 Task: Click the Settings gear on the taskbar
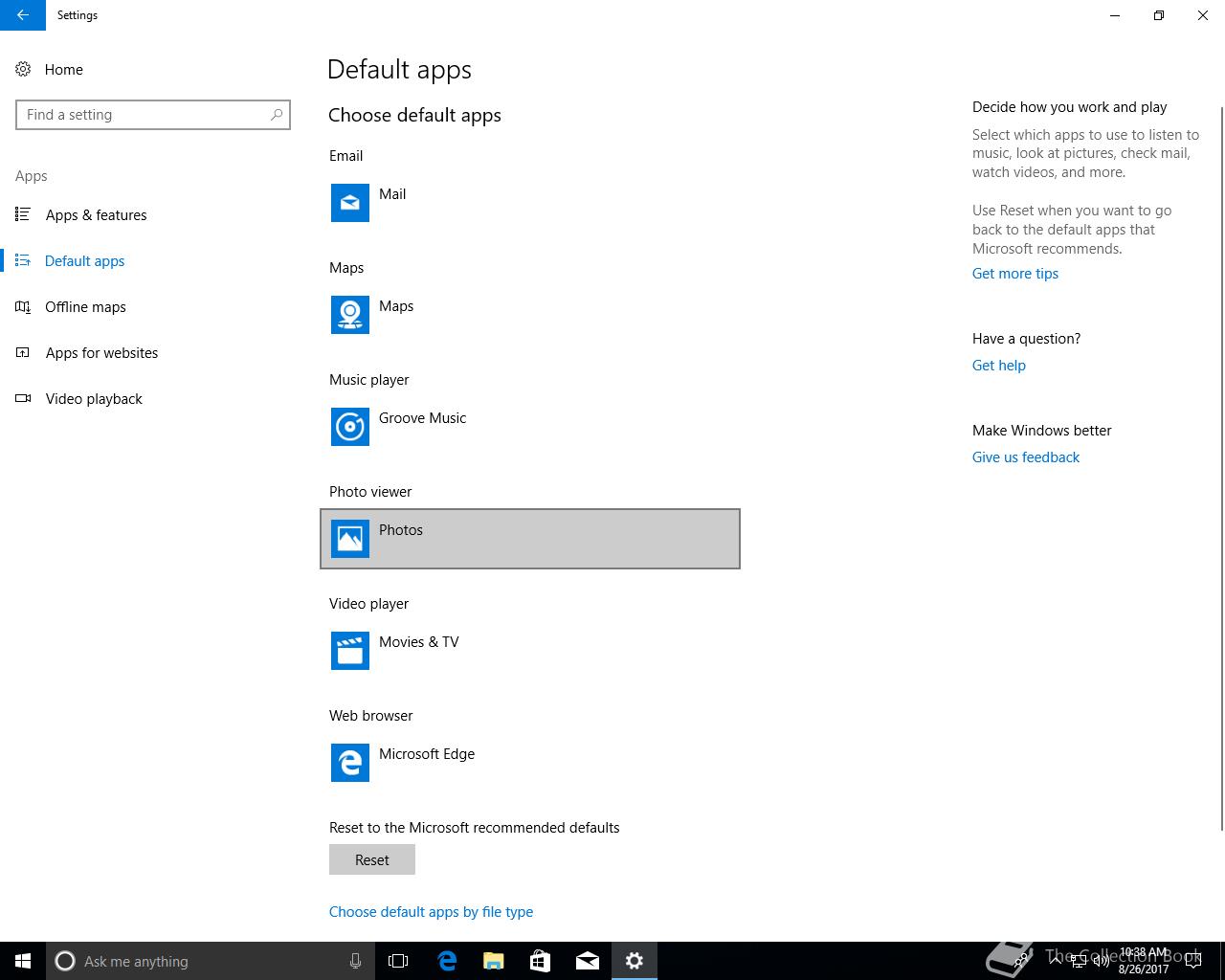click(x=635, y=961)
